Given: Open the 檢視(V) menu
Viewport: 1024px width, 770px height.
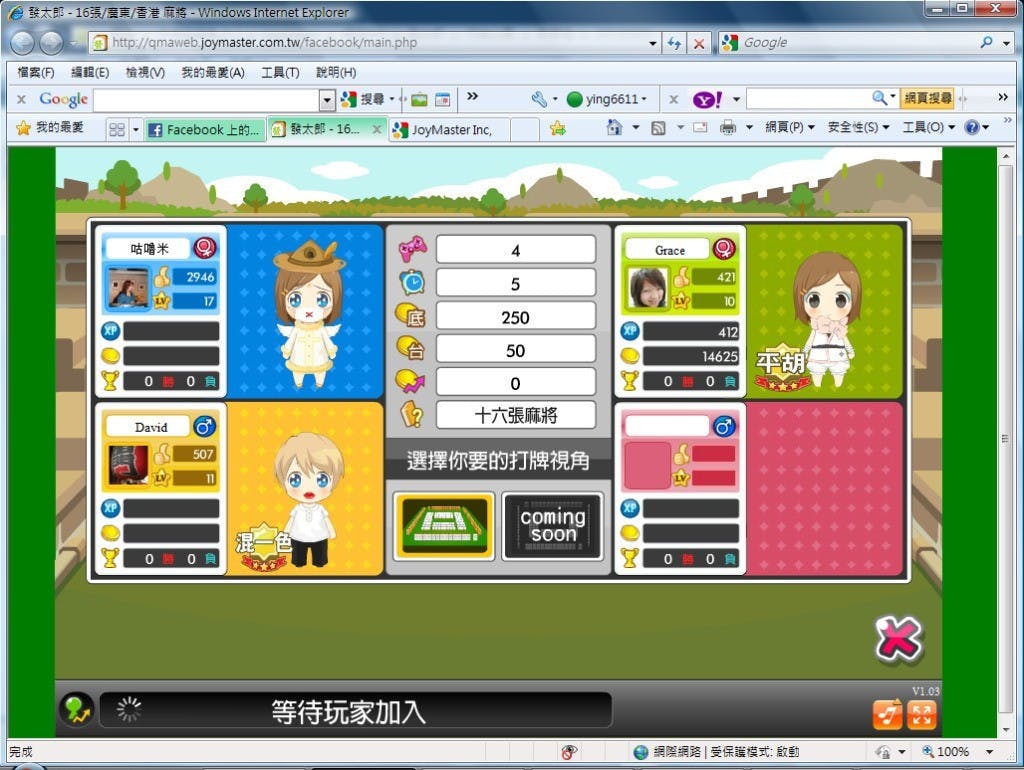Looking at the screenshot, I should (145, 72).
